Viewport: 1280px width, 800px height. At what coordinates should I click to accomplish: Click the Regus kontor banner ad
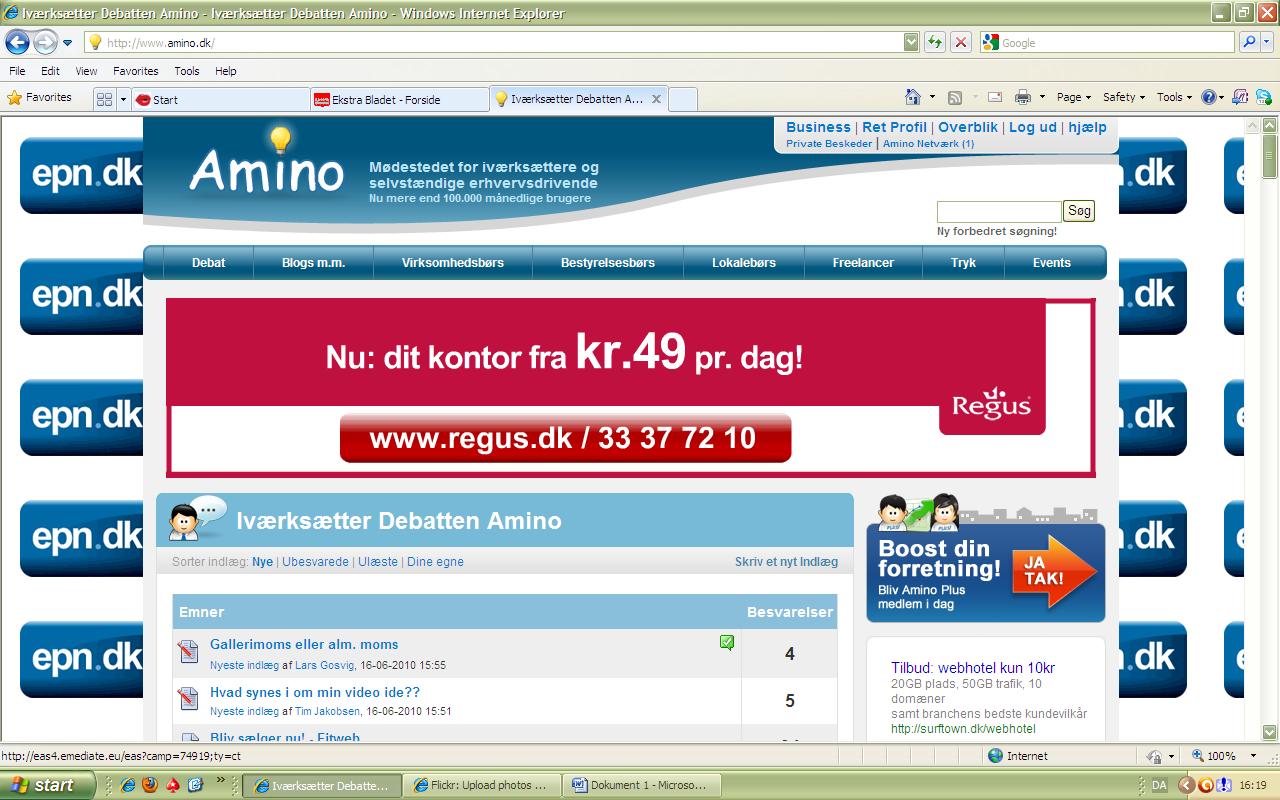[x=631, y=386]
